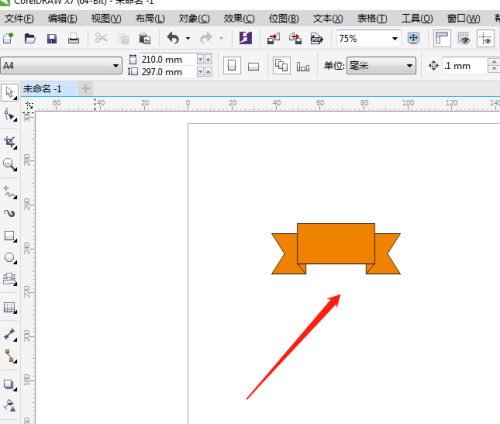Select the Connector tool
500x424 pixels.
[10, 356]
